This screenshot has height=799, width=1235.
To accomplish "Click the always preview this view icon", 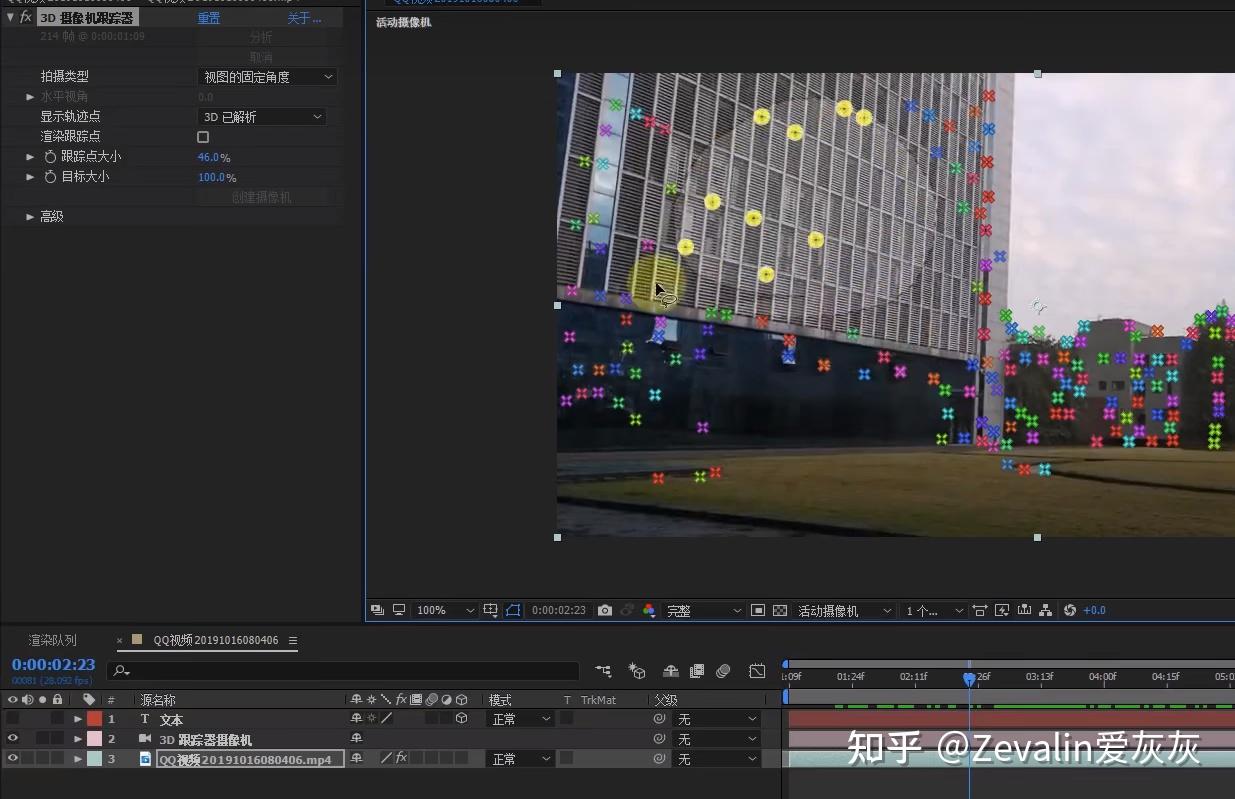I will click(377, 610).
